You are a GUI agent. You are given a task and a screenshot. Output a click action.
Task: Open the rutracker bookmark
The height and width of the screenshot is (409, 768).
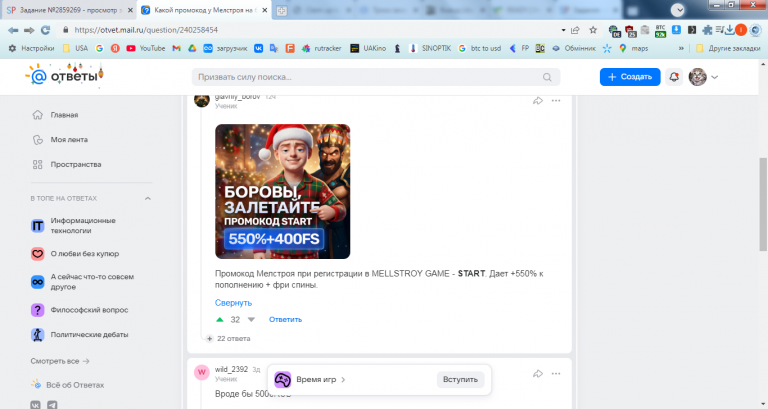321,48
